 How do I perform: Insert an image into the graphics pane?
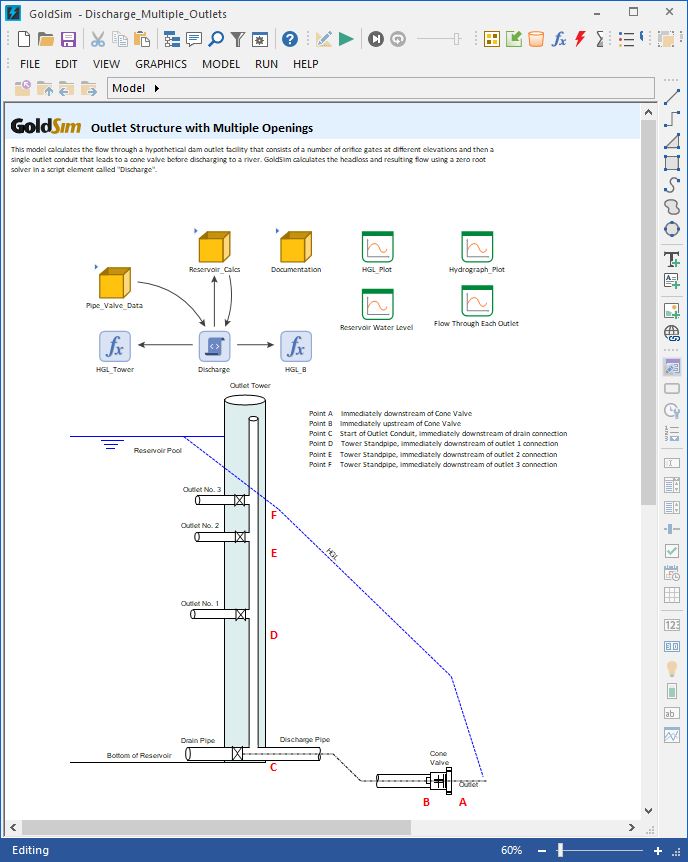(672, 311)
